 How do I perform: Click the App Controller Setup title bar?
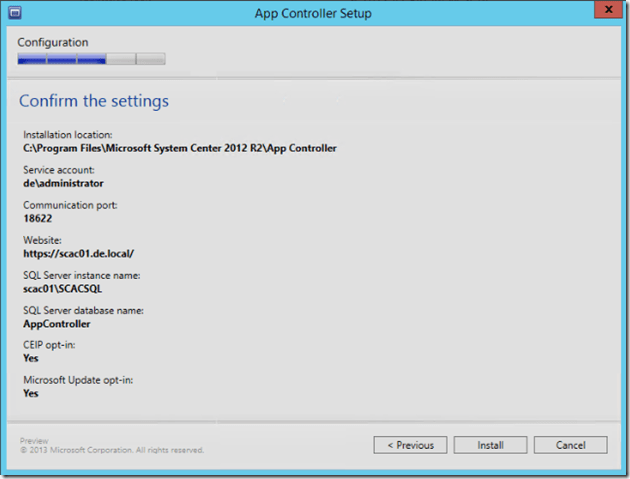(x=314, y=13)
